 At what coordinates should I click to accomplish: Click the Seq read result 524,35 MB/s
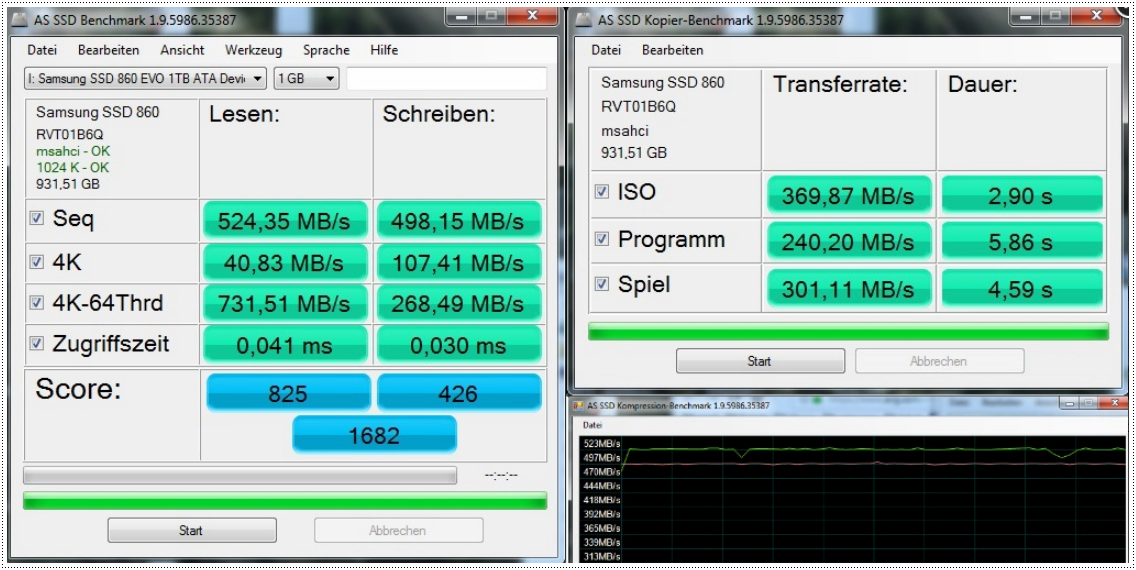click(285, 220)
